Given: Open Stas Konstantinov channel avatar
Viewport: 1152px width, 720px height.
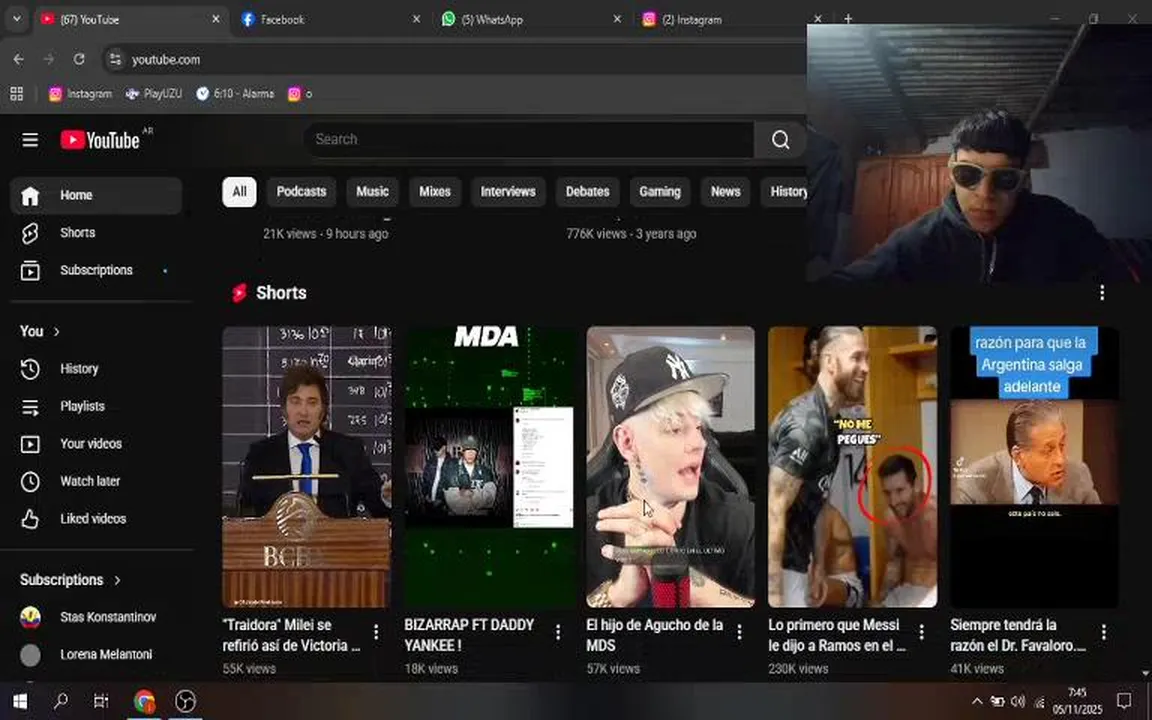Looking at the screenshot, I should pyautogui.click(x=30, y=617).
